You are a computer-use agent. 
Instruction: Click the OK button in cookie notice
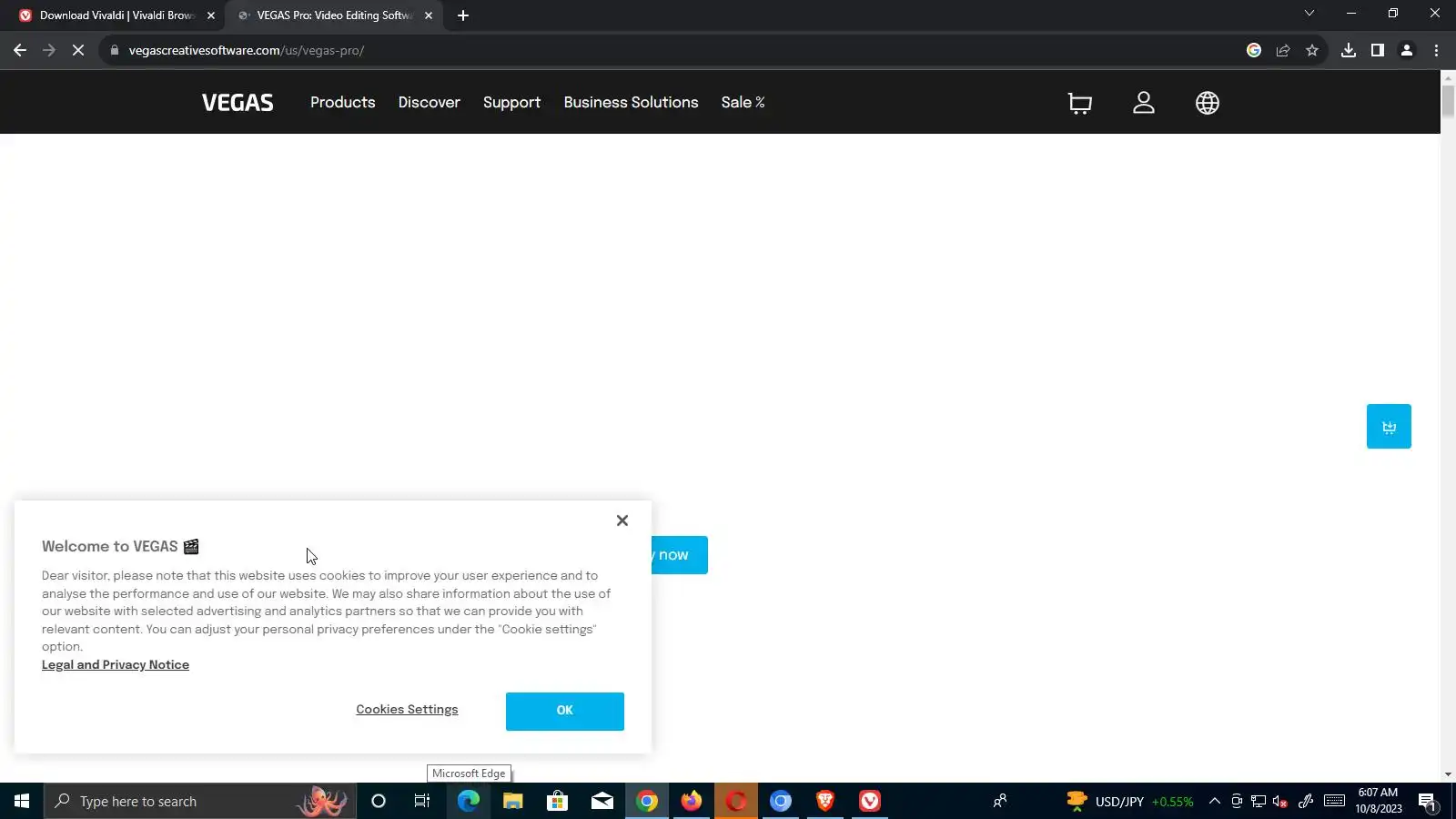click(565, 711)
